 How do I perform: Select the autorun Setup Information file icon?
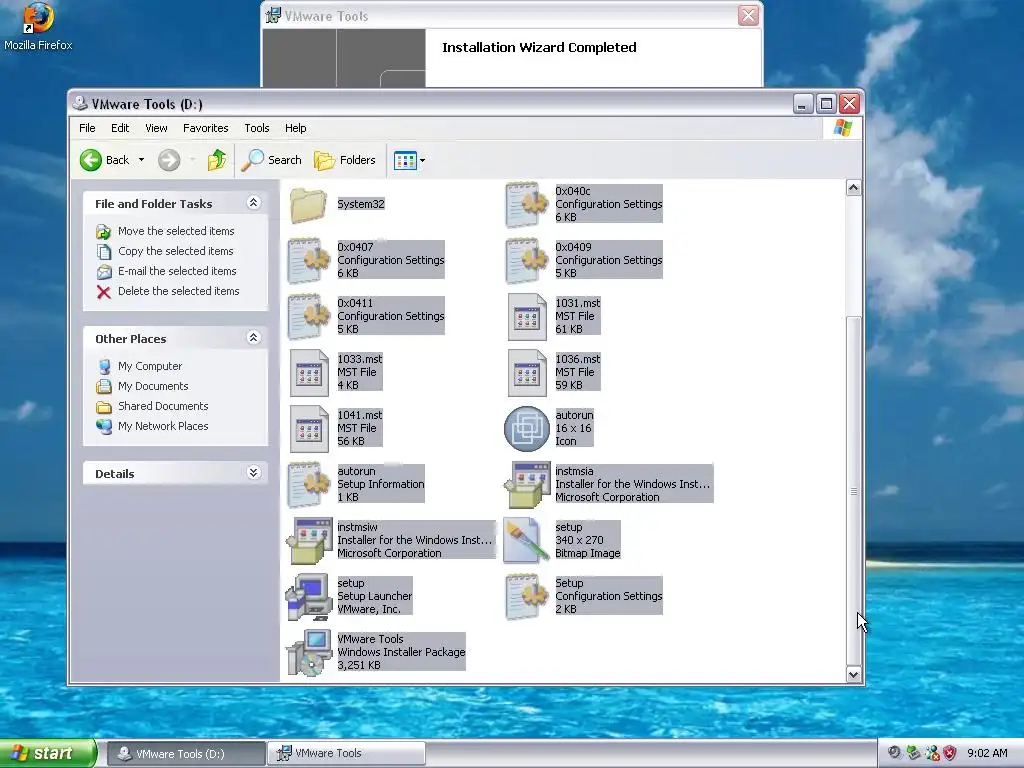click(x=308, y=485)
